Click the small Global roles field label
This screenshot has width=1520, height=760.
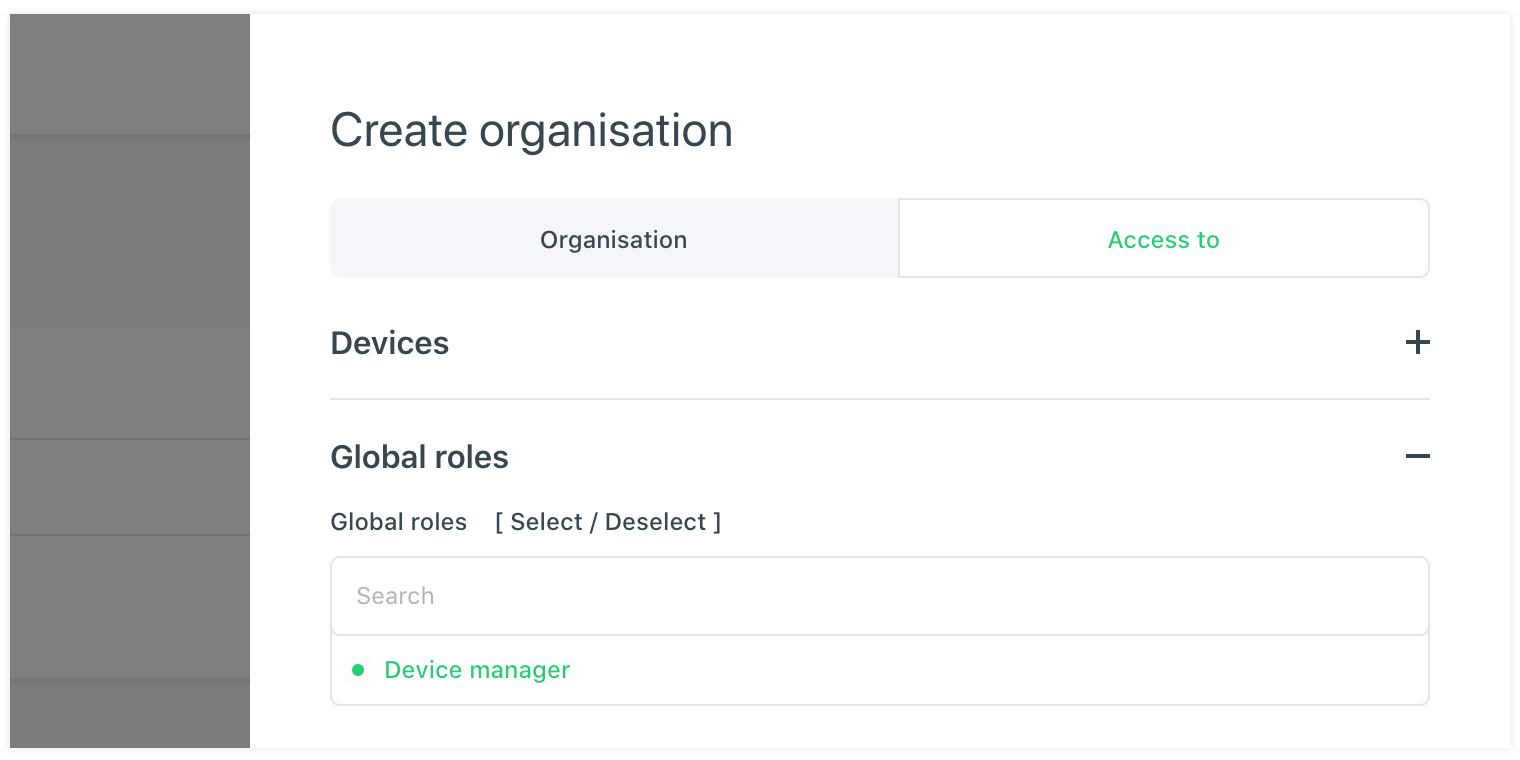click(x=398, y=522)
